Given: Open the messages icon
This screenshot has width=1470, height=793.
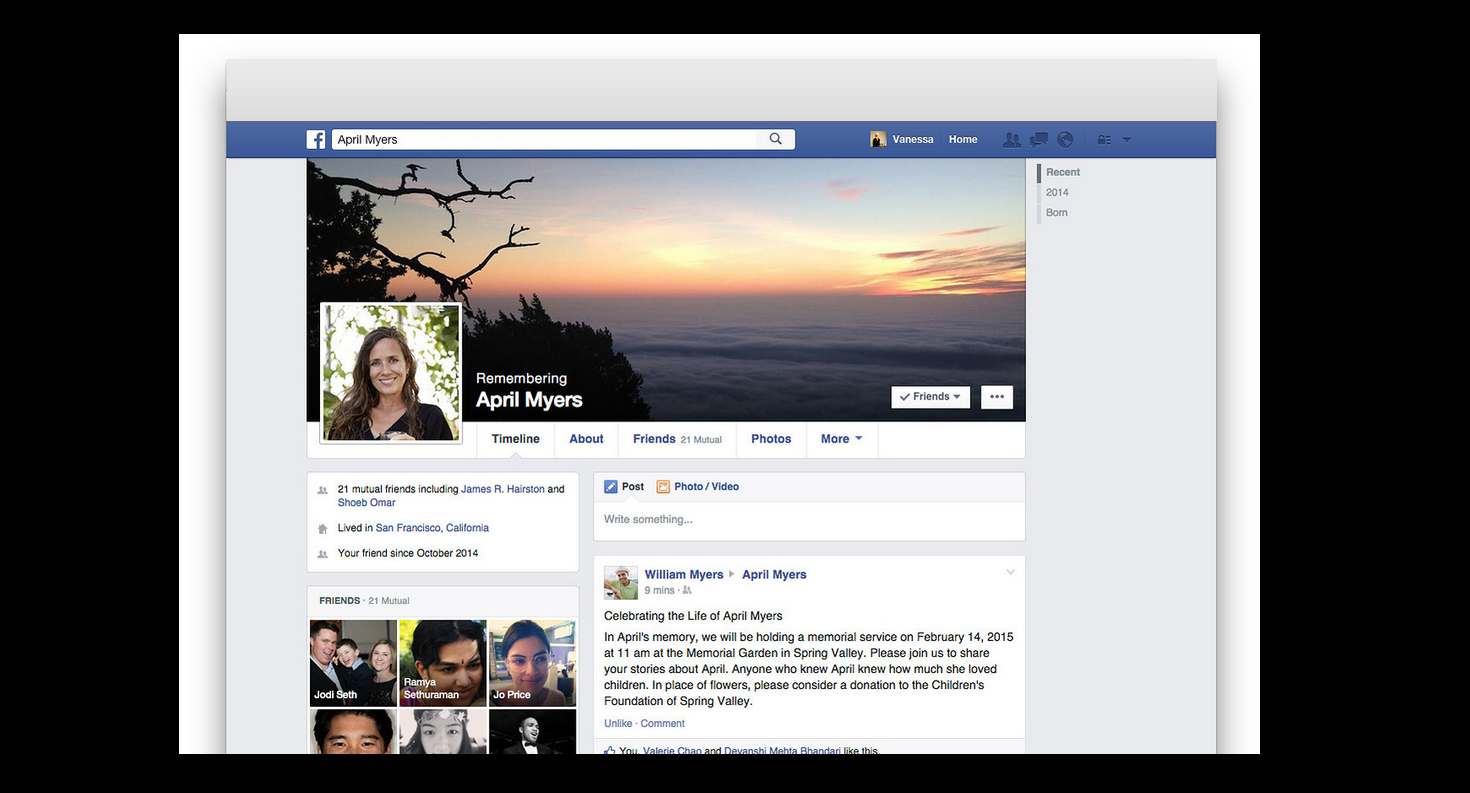Looking at the screenshot, I should click(x=1039, y=140).
